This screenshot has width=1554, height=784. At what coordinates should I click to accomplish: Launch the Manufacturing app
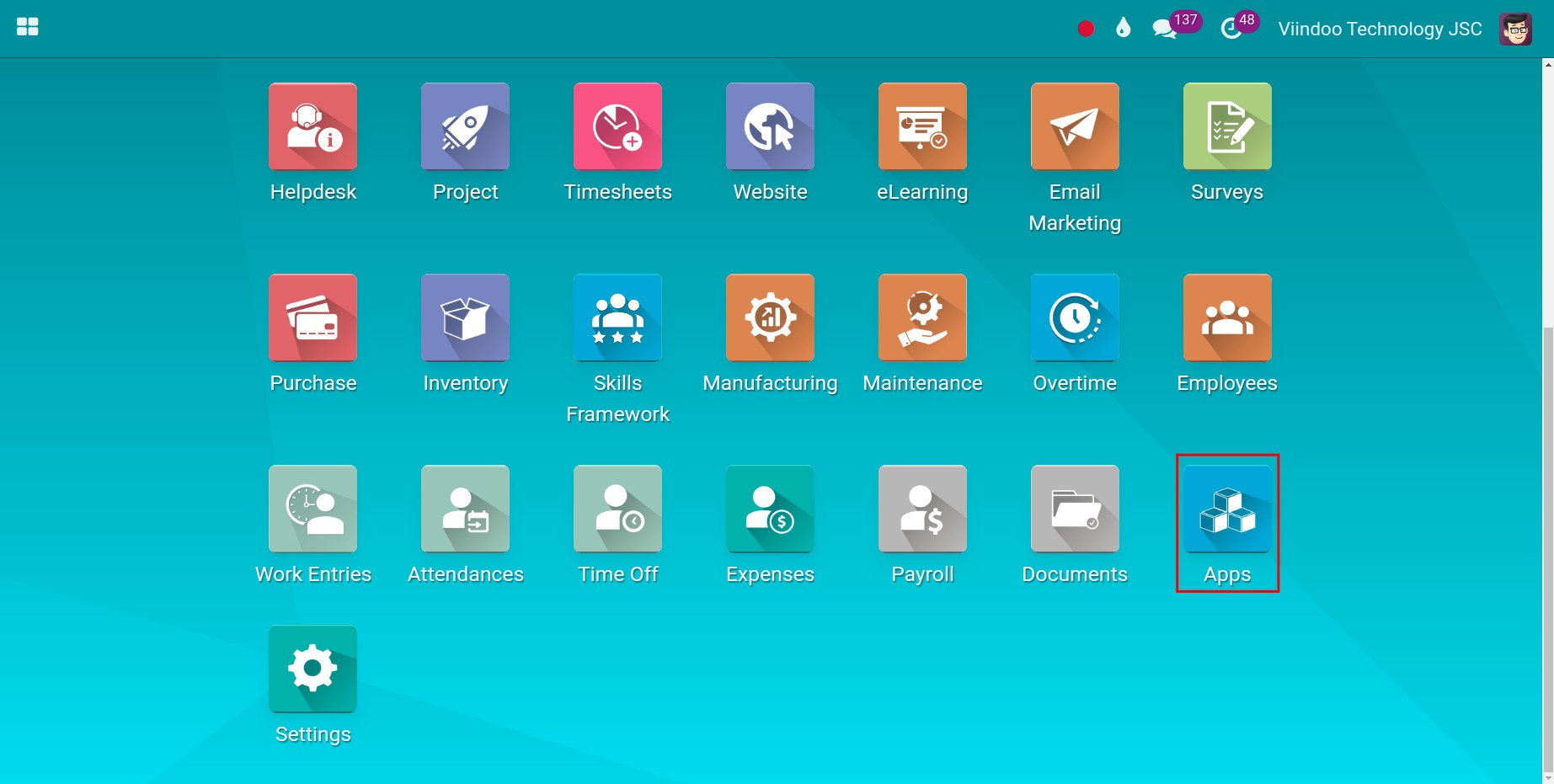[770, 317]
